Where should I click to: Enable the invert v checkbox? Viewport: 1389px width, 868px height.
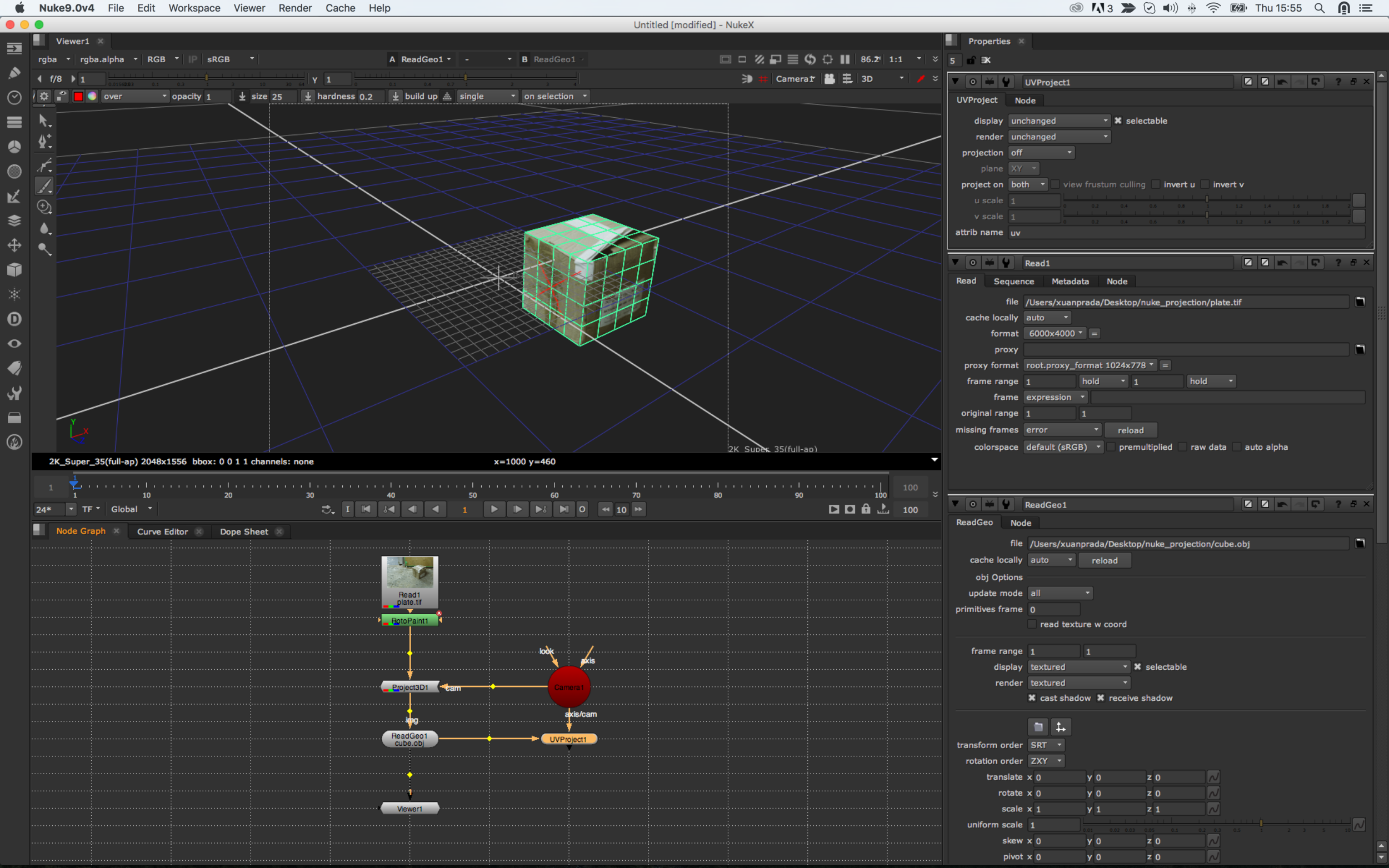pos(1205,184)
